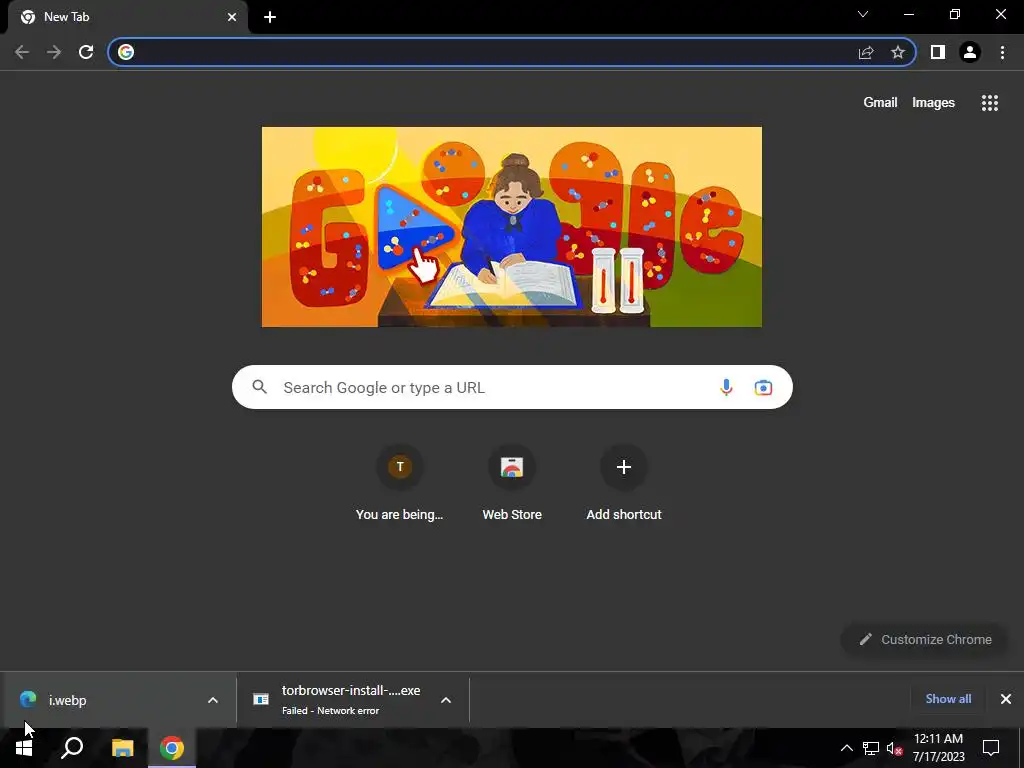This screenshot has height=768, width=1024.
Task: Click the magnifier icon in the search box
Action: click(x=260, y=387)
